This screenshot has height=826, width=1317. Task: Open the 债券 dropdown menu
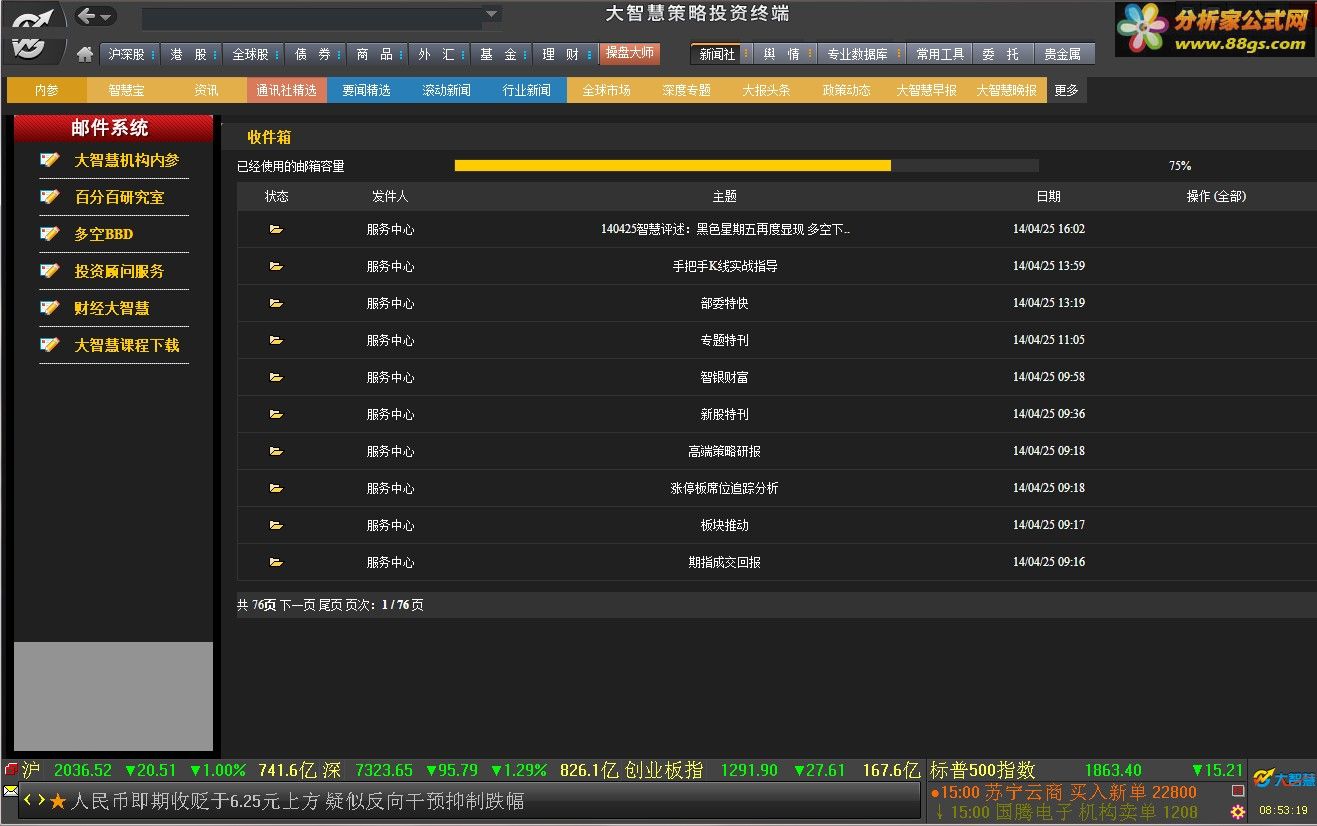click(314, 54)
